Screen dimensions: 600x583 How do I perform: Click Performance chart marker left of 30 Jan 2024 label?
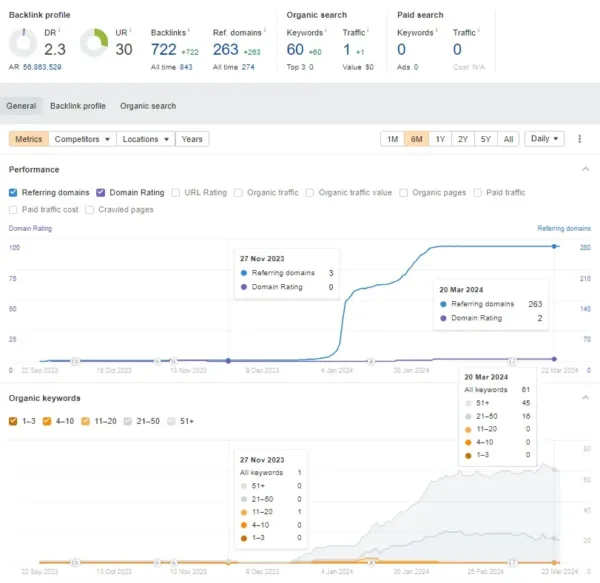pos(371,361)
